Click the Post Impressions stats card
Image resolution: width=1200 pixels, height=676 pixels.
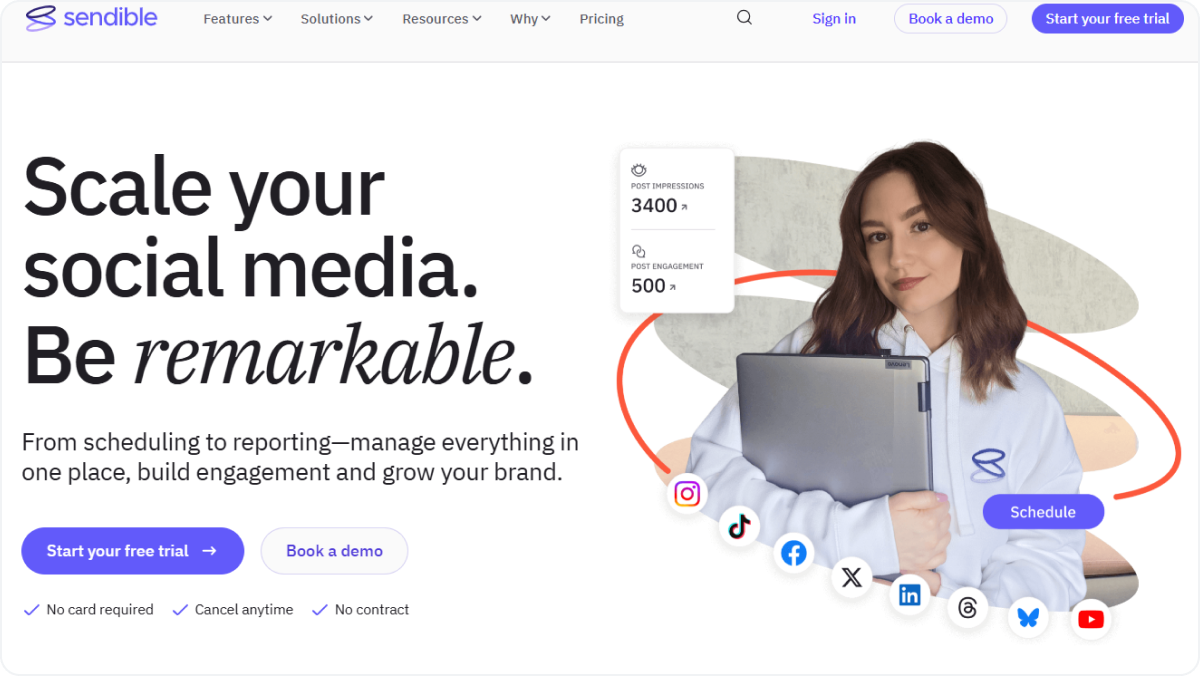pos(677,189)
